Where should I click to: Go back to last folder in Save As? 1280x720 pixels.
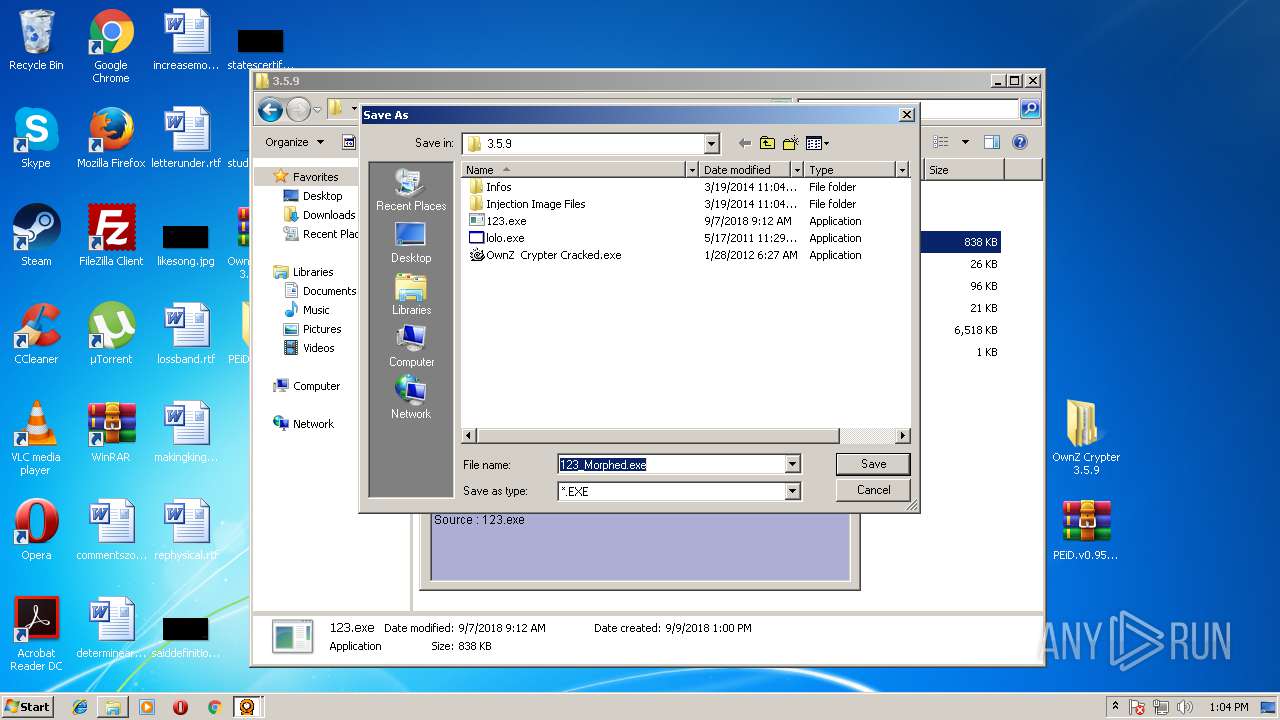click(744, 143)
